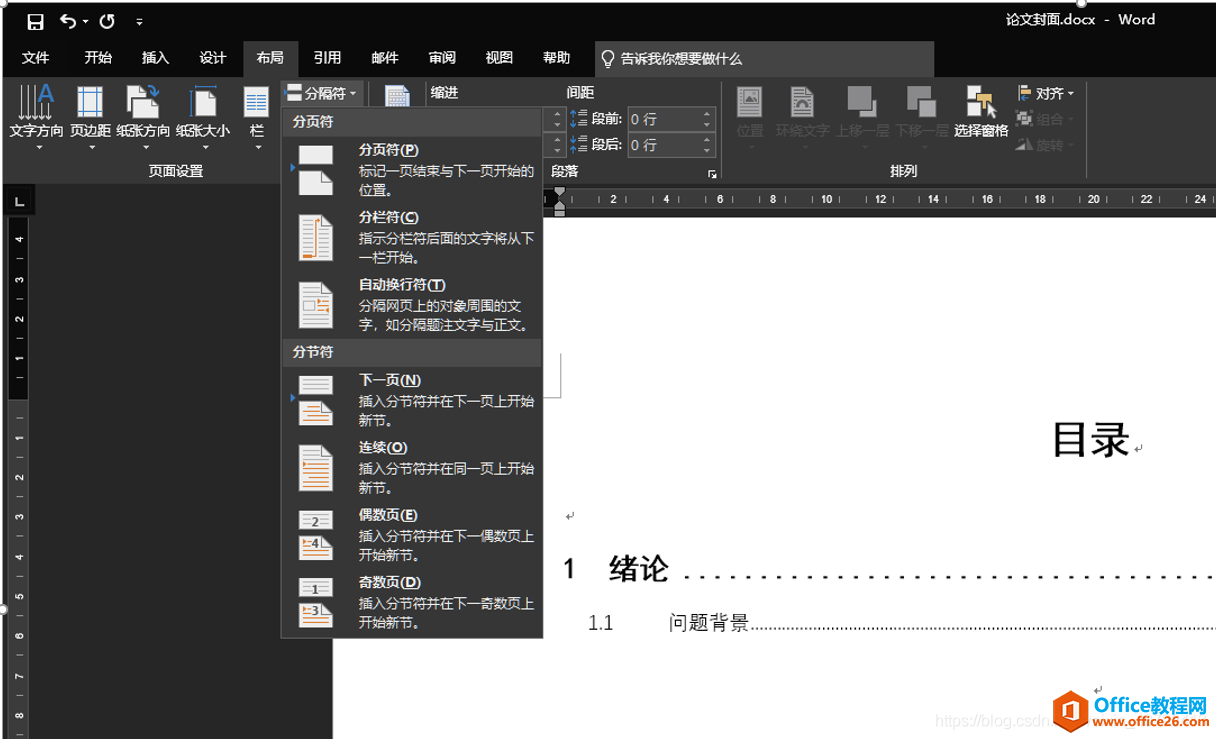
Task: Click the 连续 icon thumbnail
Action: pyautogui.click(x=316, y=467)
